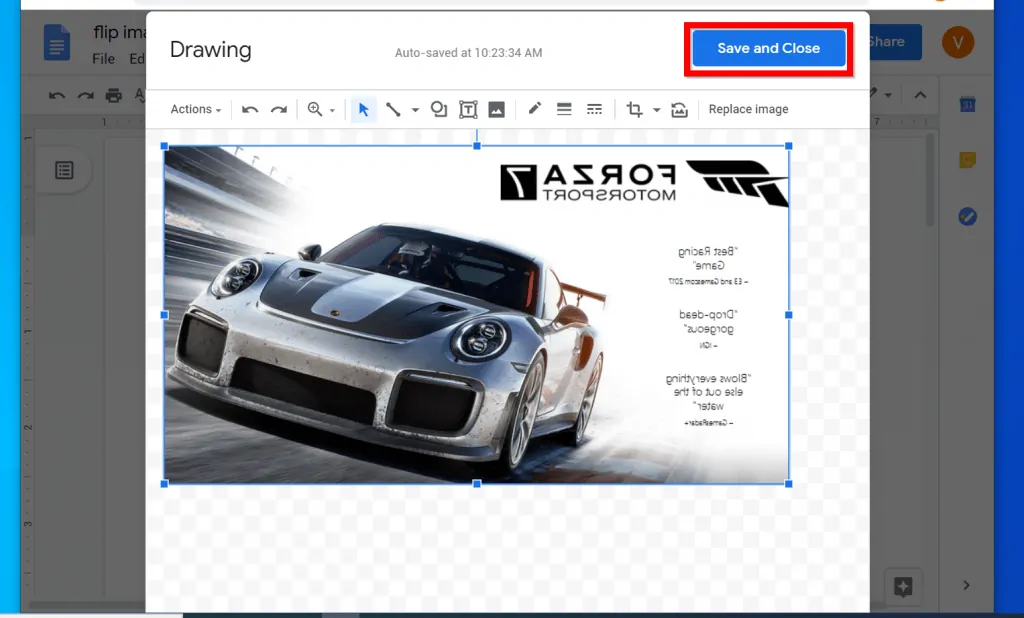
Task: Click the Insert image icon
Action: click(x=496, y=109)
